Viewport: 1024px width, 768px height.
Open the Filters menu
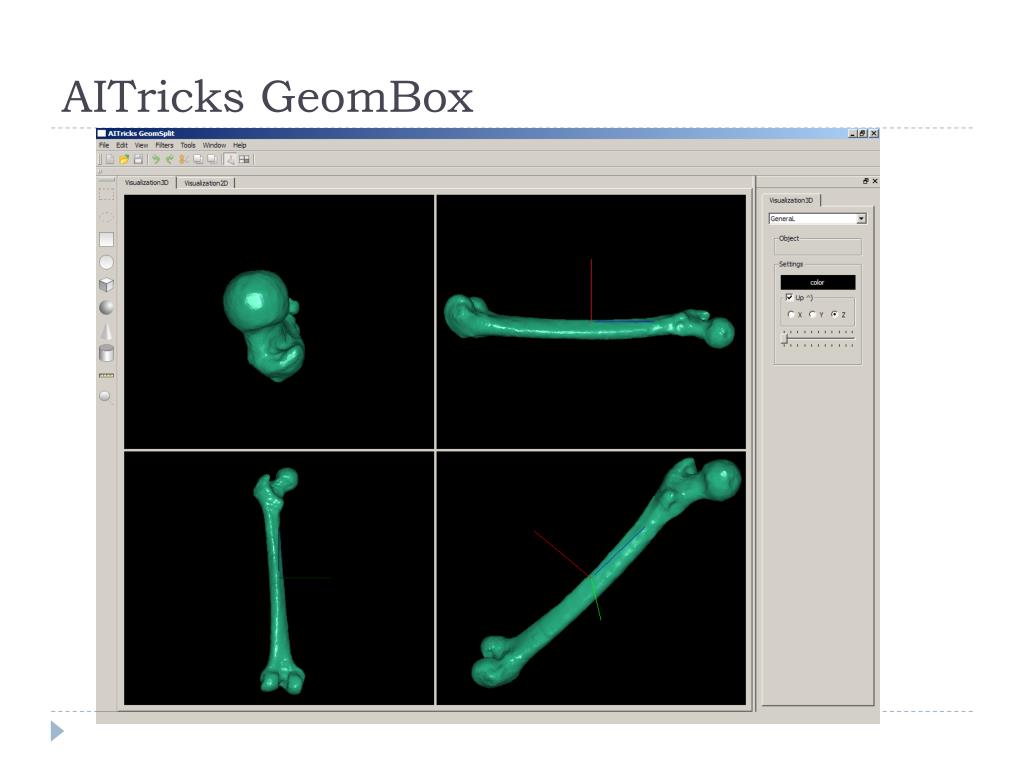click(164, 145)
